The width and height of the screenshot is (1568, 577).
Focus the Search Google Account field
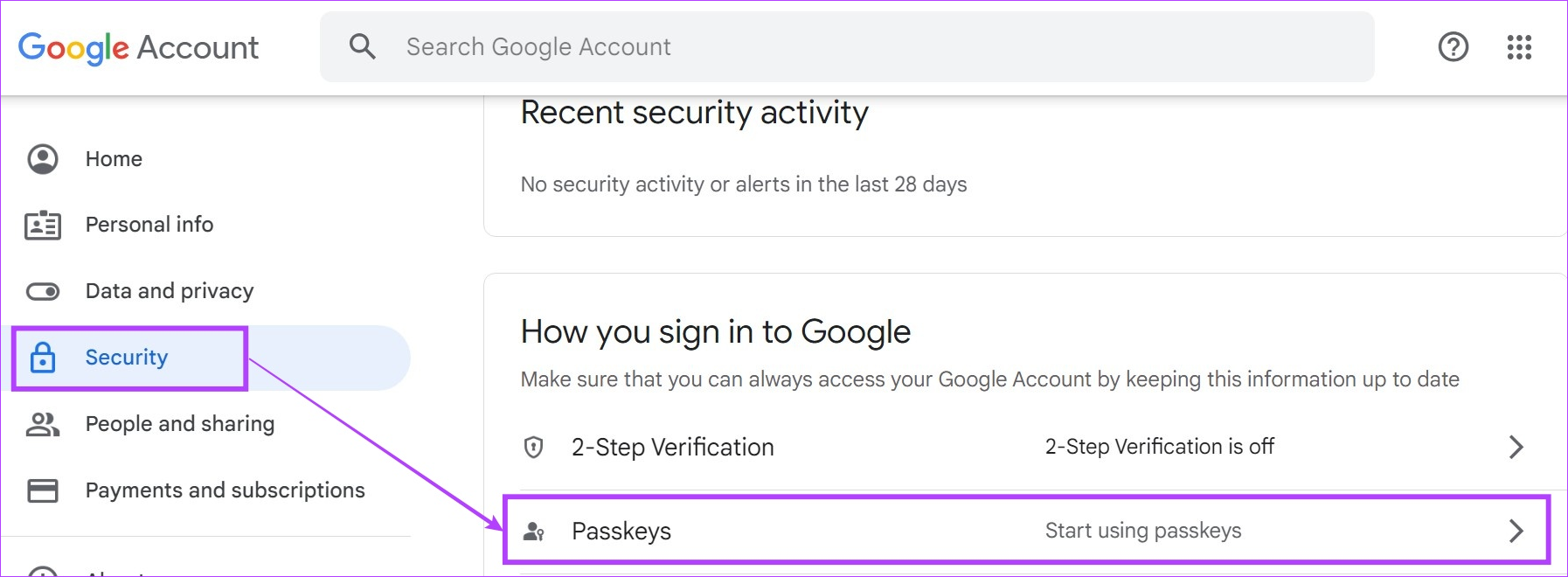coord(847,47)
